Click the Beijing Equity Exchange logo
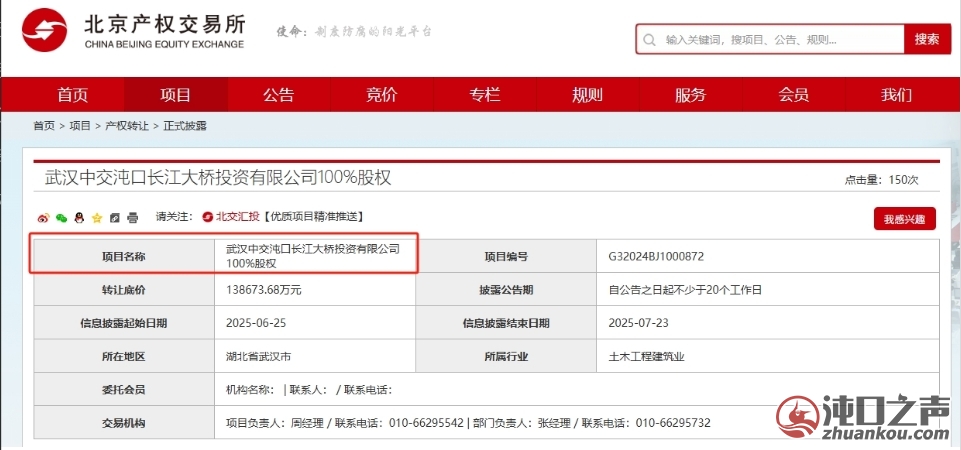Screen dimensions: 961x450 133,30
